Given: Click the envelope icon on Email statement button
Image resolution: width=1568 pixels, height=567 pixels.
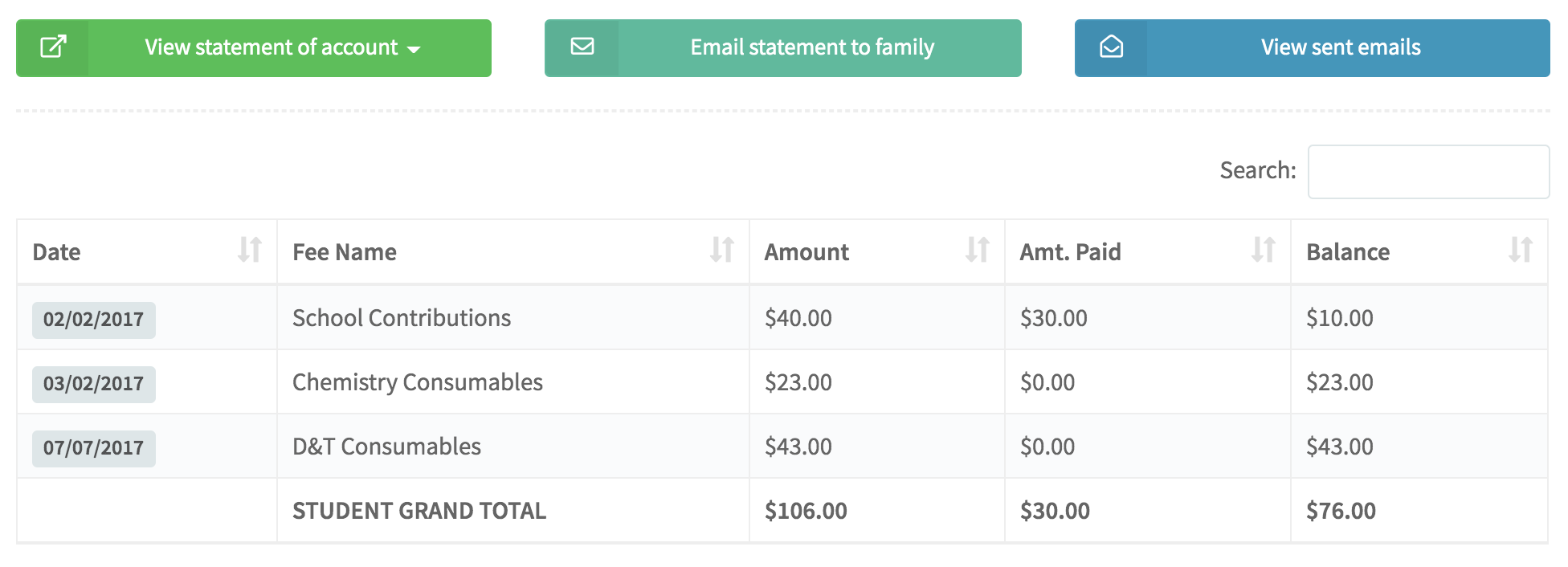Looking at the screenshot, I should [x=582, y=47].
